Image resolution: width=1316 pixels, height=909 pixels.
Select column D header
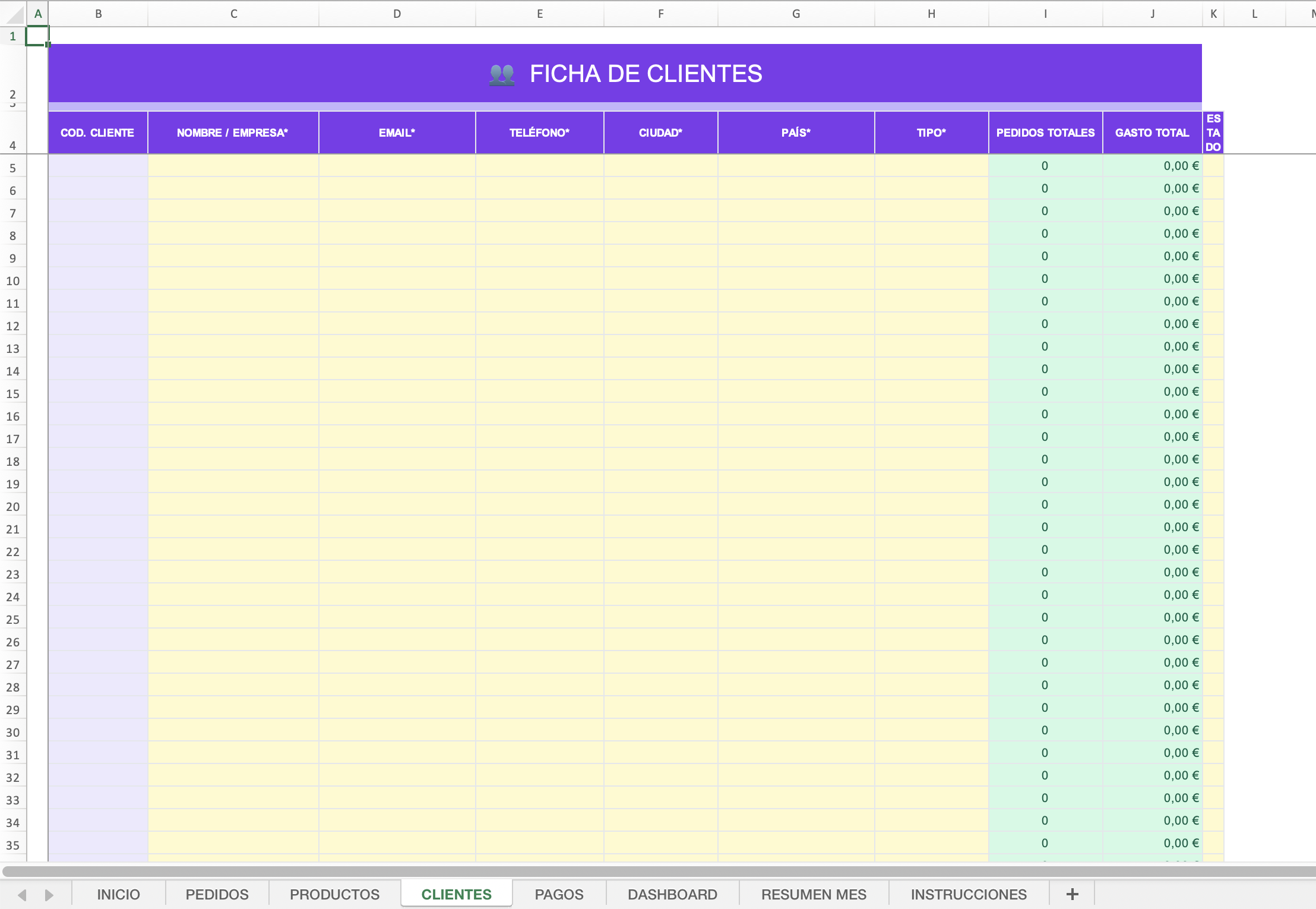click(x=397, y=14)
